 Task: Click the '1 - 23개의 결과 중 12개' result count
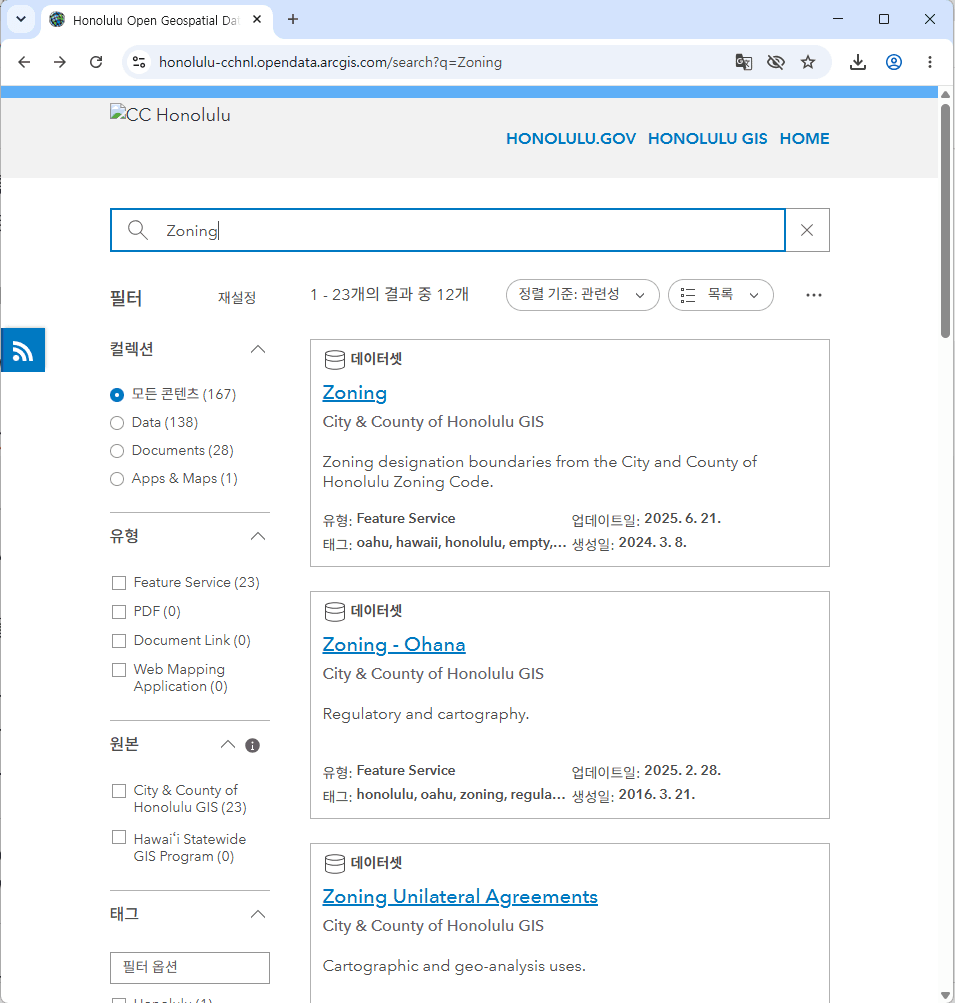click(390, 295)
